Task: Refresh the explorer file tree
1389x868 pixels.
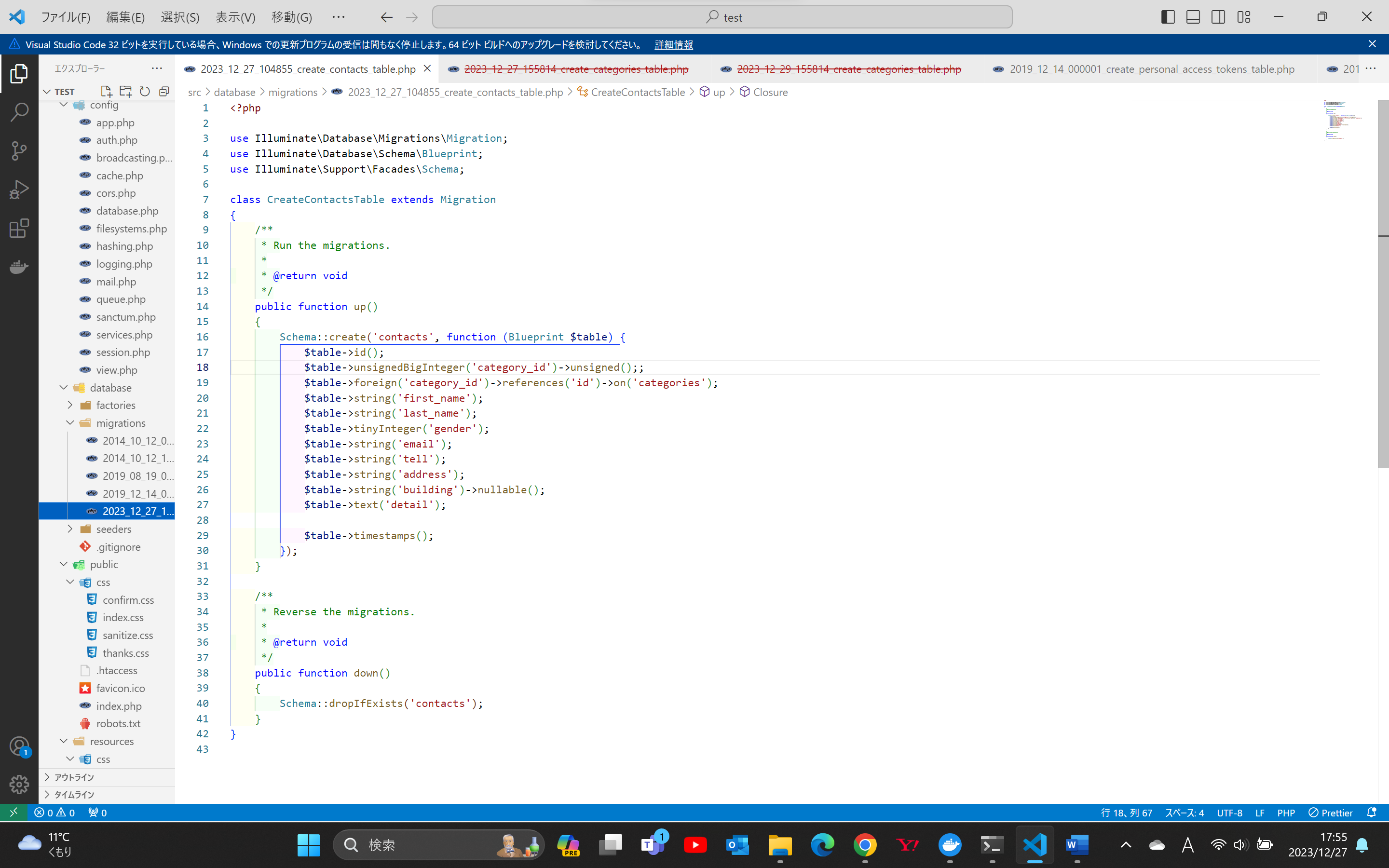Action: (x=145, y=91)
